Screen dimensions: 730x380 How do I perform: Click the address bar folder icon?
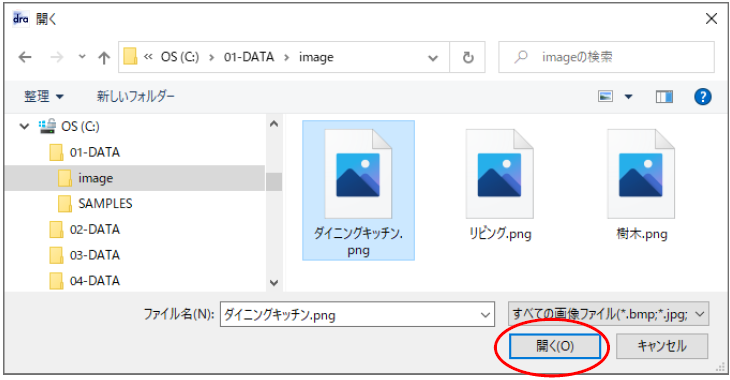(x=130, y=57)
